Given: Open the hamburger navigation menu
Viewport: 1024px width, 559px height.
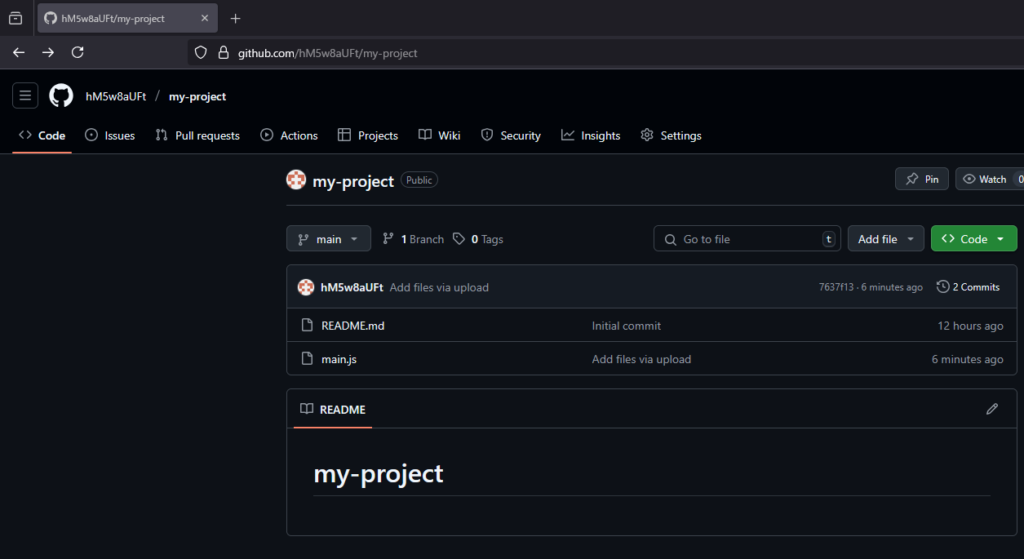Looking at the screenshot, I should coord(25,96).
